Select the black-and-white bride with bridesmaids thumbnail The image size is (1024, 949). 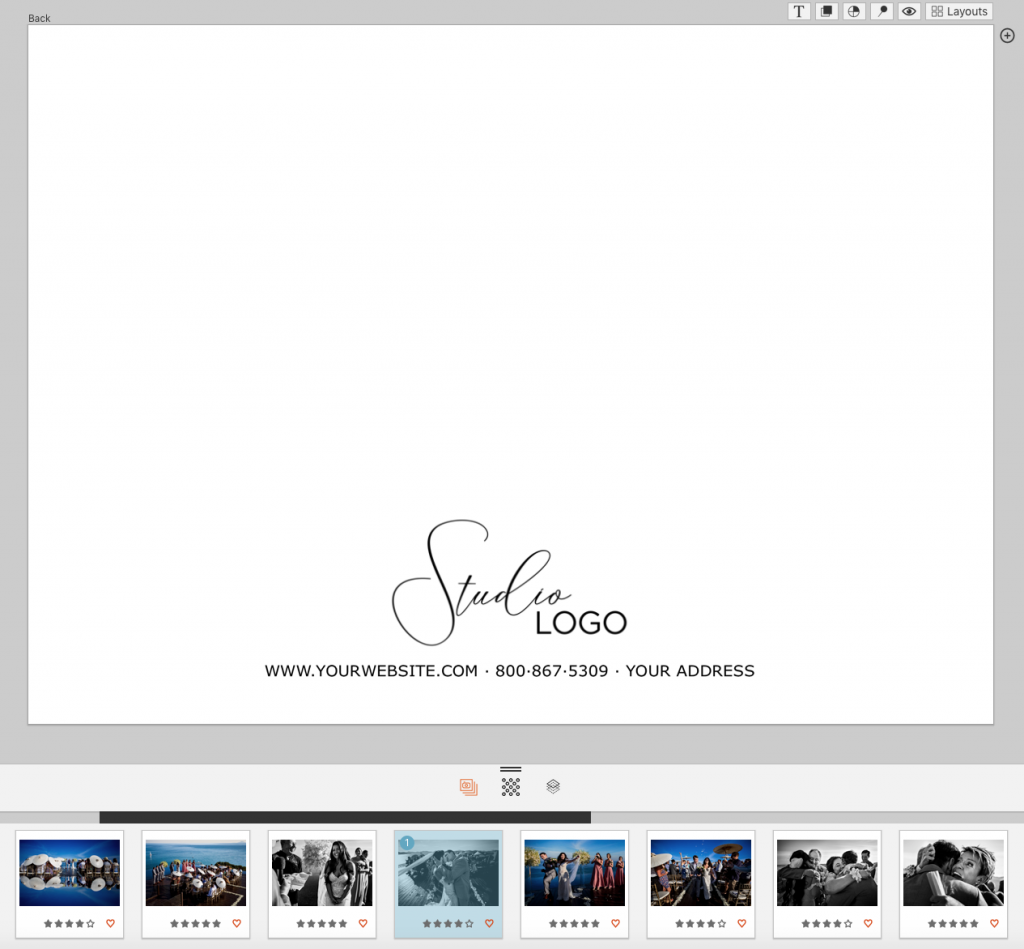(x=322, y=873)
